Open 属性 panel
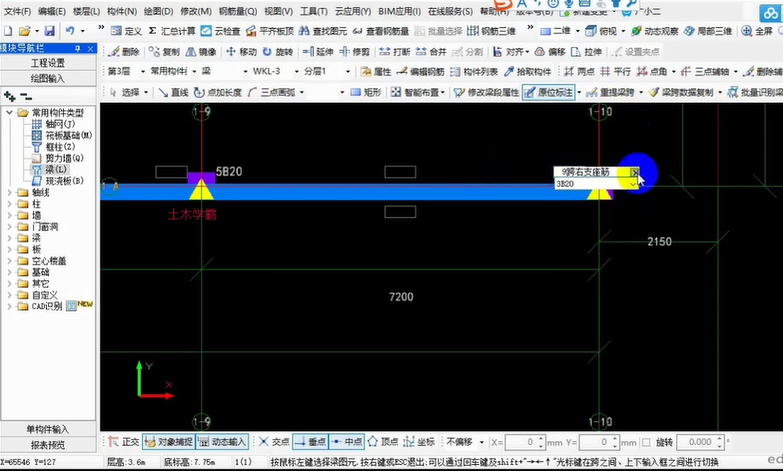Image resolution: width=783 pixels, height=471 pixels. click(x=376, y=71)
